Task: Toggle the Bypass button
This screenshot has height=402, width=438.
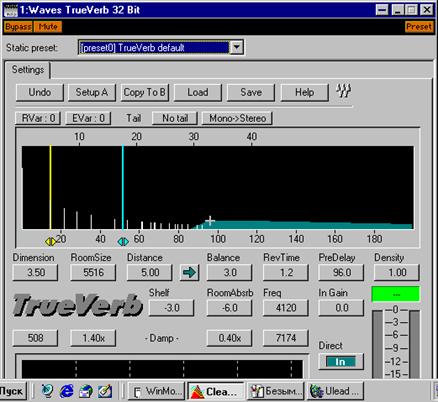Action: point(18,27)
